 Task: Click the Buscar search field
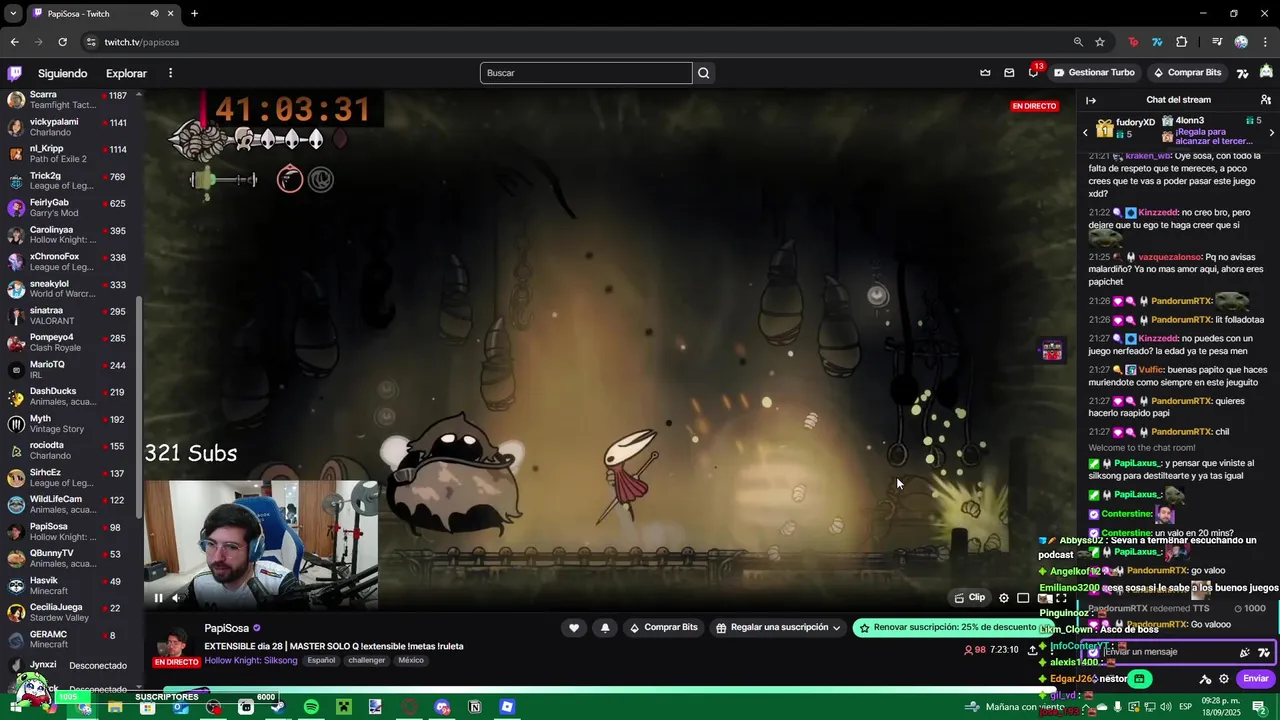coord(586,73)
